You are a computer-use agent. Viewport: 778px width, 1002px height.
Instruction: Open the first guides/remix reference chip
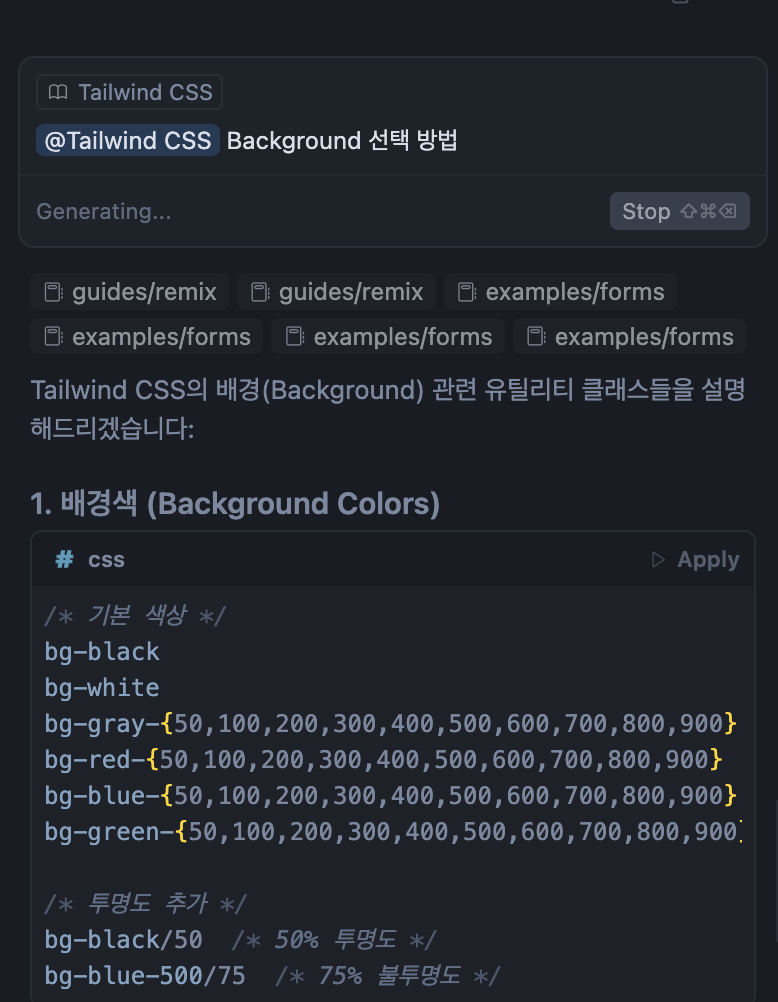[x=130, y=292]
